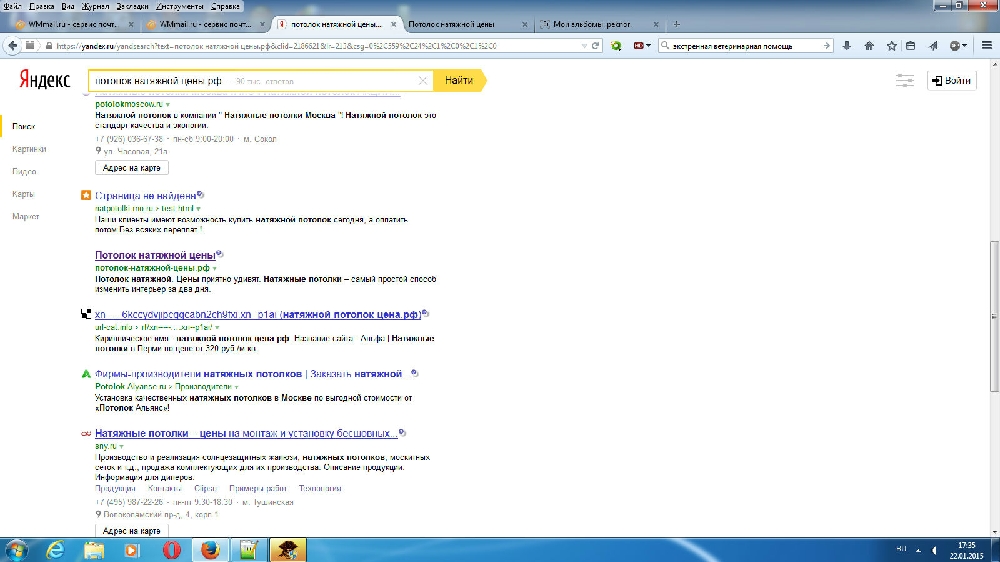The image size is (1000, 562).
Task: Go back using the browser back arrow
Action: coord(13,46)
